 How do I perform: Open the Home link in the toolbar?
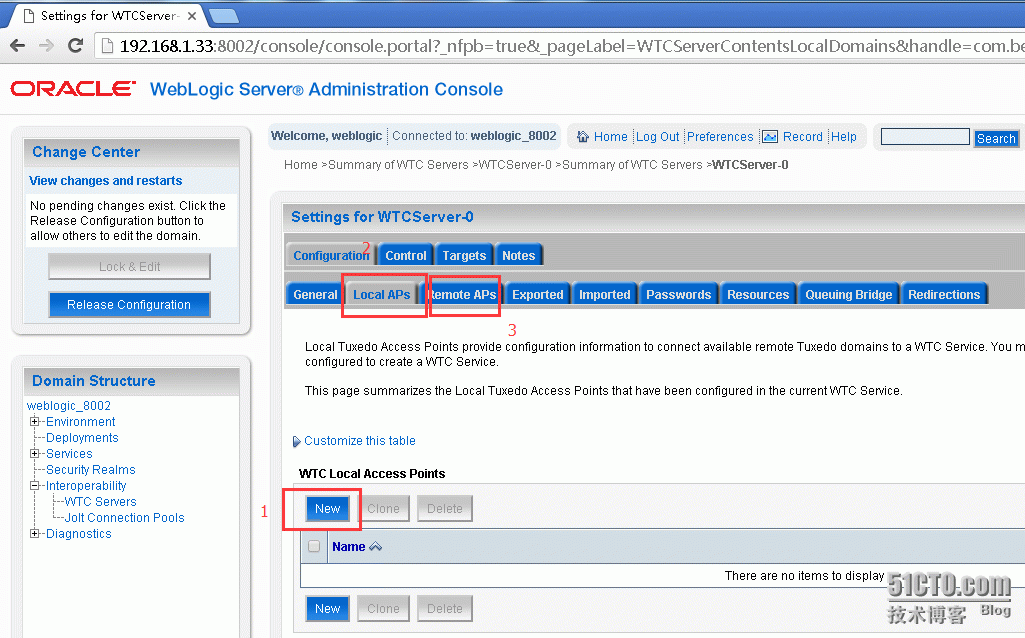611,137
